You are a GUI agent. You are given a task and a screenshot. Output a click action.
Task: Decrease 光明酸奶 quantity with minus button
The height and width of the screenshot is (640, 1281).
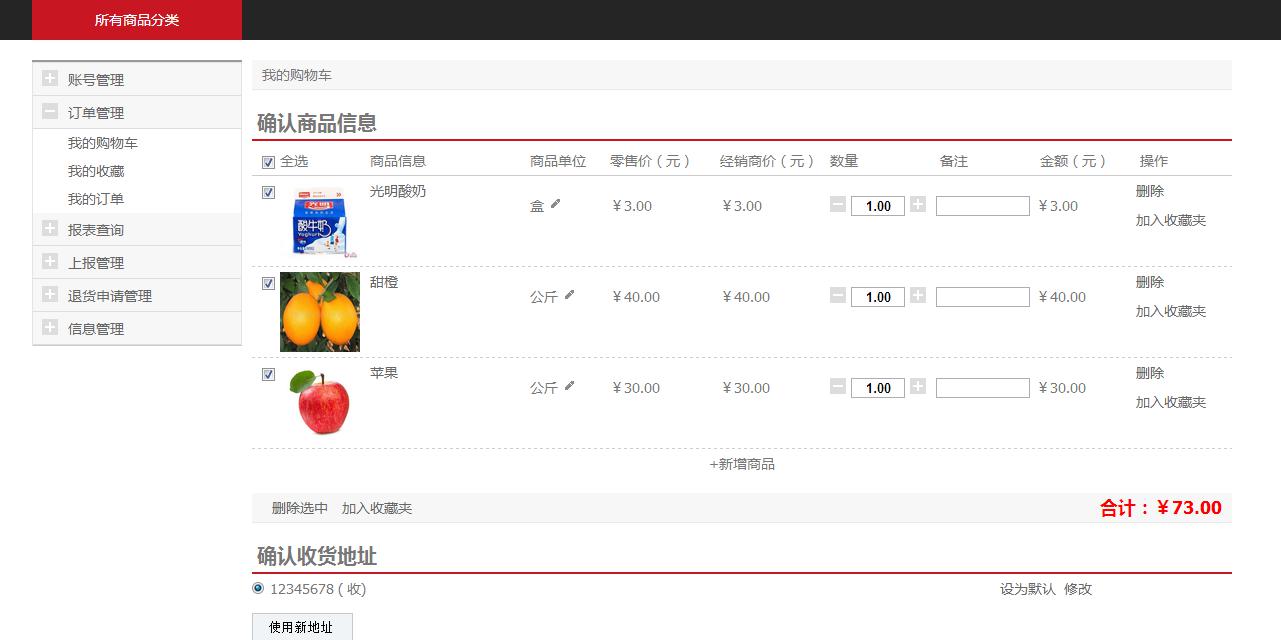point(838,205)
